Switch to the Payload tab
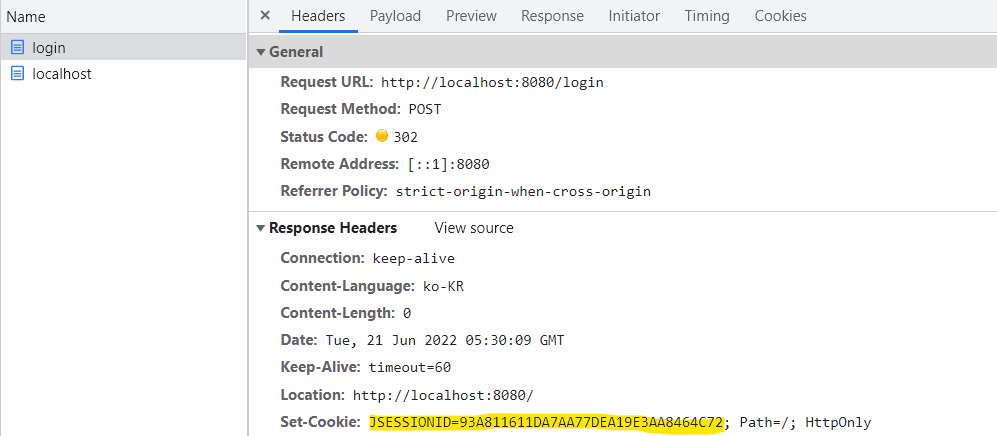The height and width of the screenshot is (436, 997). coord(395,17)
